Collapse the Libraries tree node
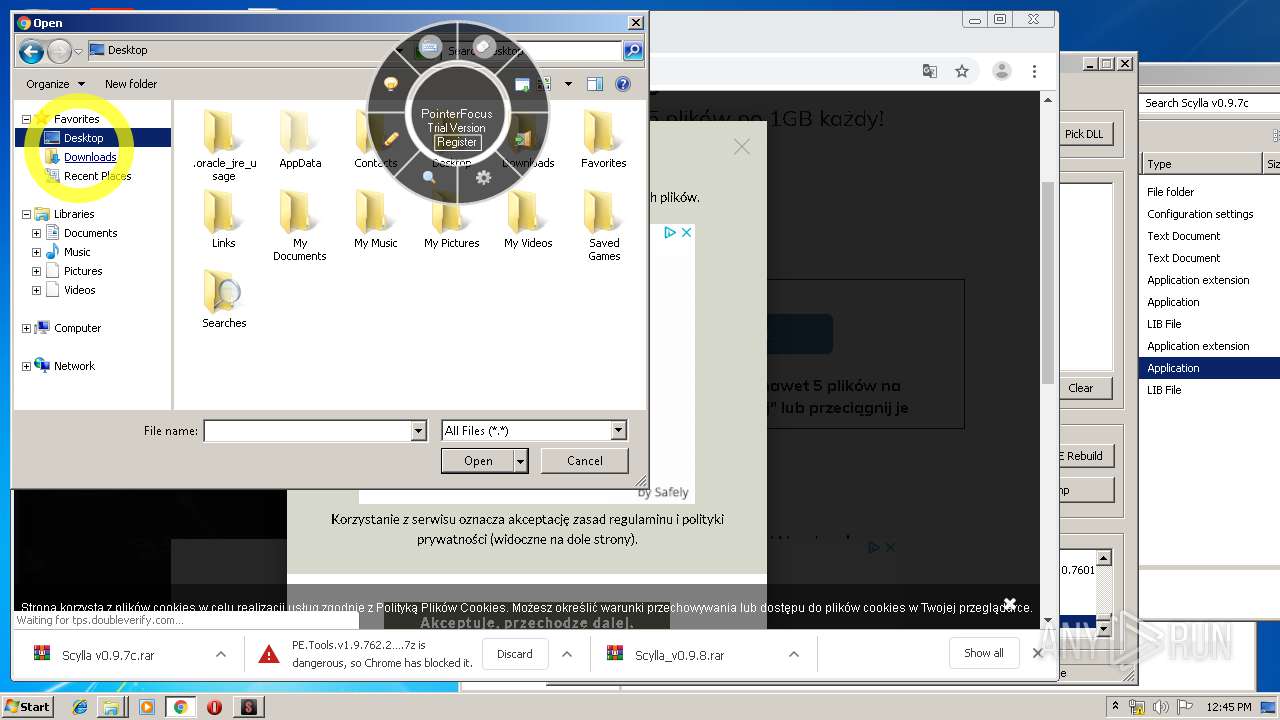 [x=26, y=214]
